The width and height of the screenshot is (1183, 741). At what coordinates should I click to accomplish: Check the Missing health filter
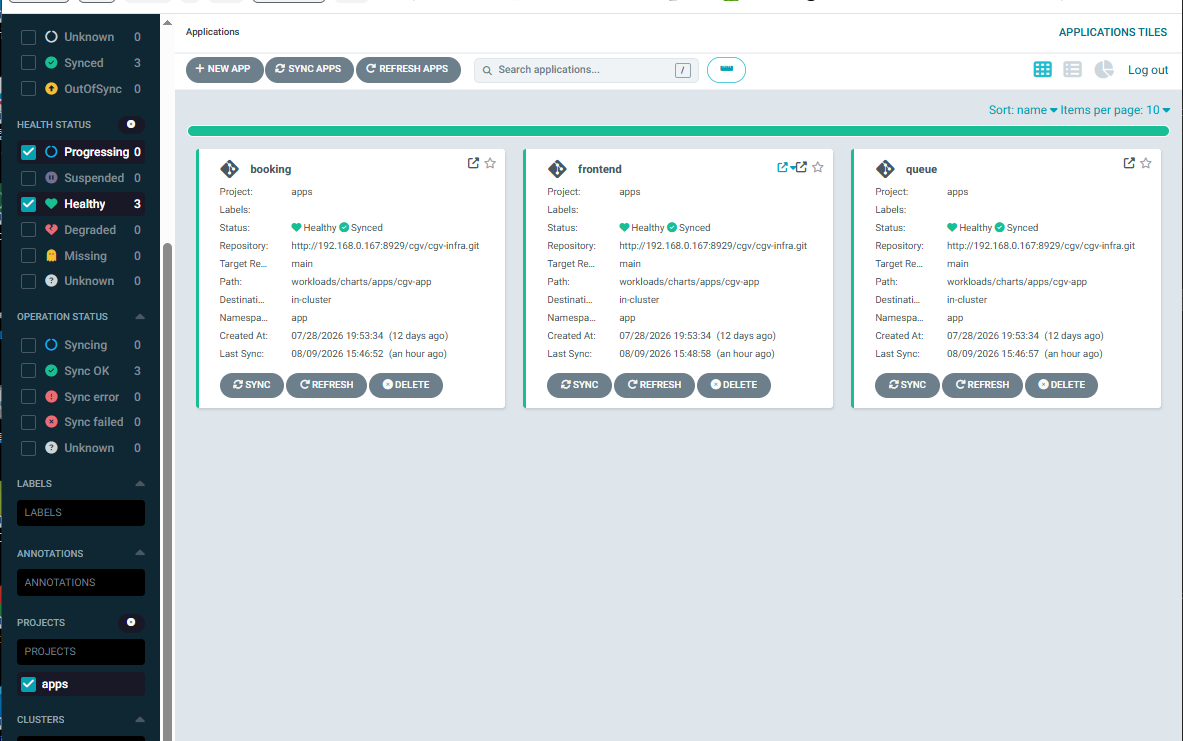click(x=29, y=256)
